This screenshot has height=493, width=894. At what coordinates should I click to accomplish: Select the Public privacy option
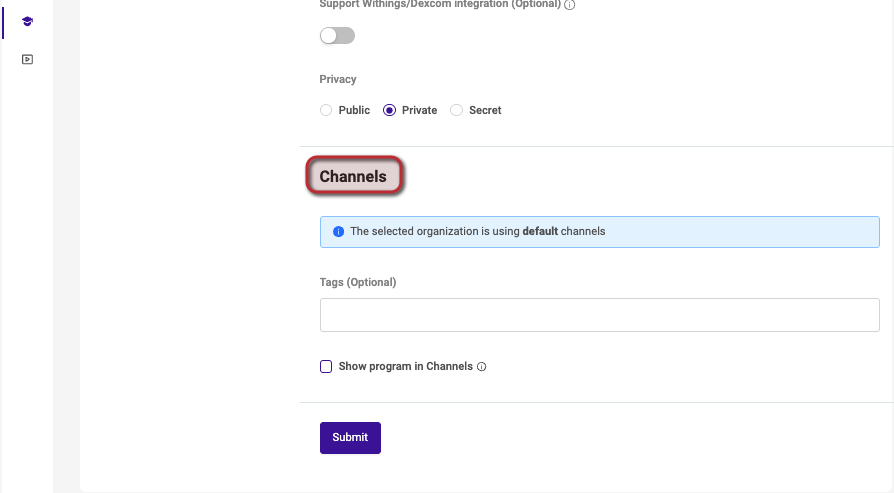326,110
